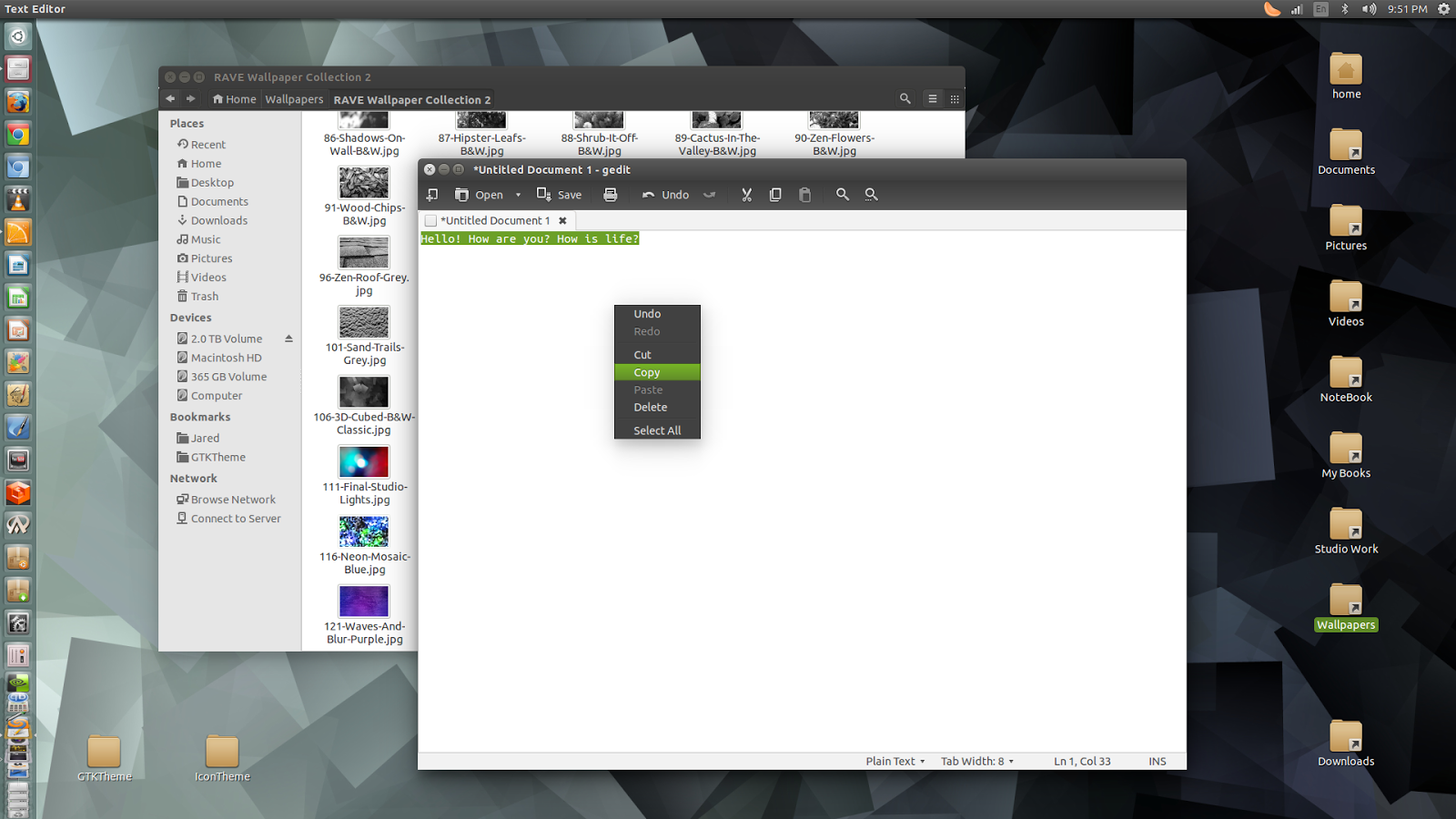This screenshot has width=1456, height=819.
Task: Click RAVE Wallpaper Collection 2 path button
Action: pyautogui.click(x=411, y=99)
